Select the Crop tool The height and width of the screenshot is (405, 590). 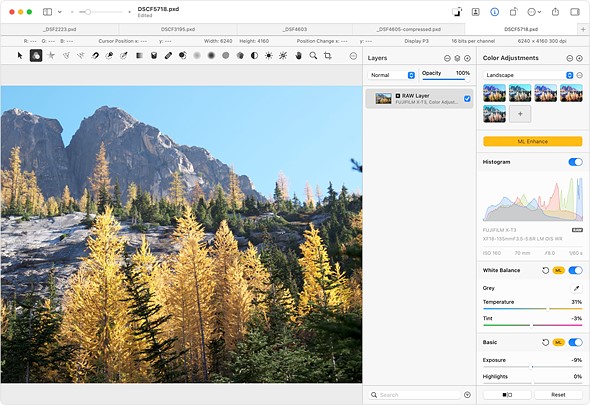click(328, 56)
